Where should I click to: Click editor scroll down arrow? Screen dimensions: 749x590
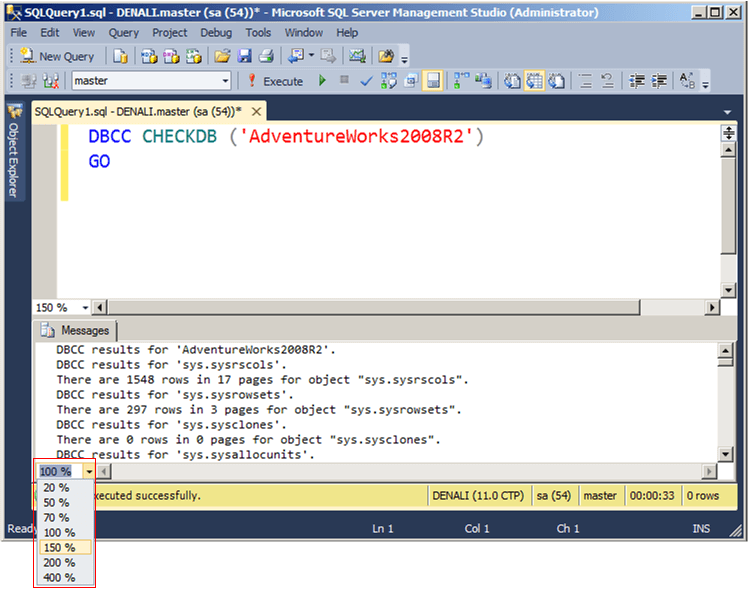(x=728, y=290)
